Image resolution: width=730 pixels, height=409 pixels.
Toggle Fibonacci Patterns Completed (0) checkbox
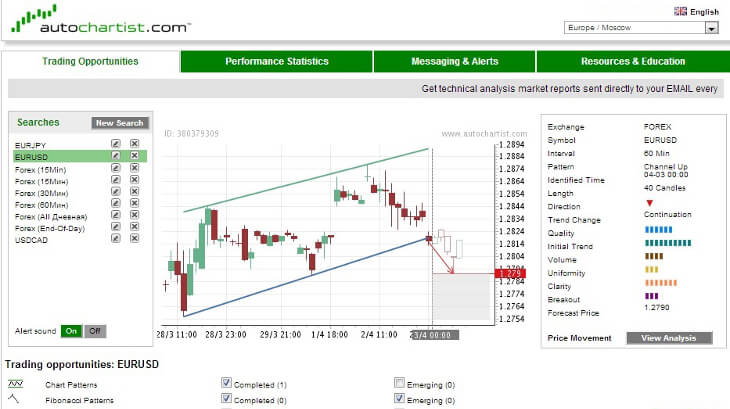pos(226,398)
